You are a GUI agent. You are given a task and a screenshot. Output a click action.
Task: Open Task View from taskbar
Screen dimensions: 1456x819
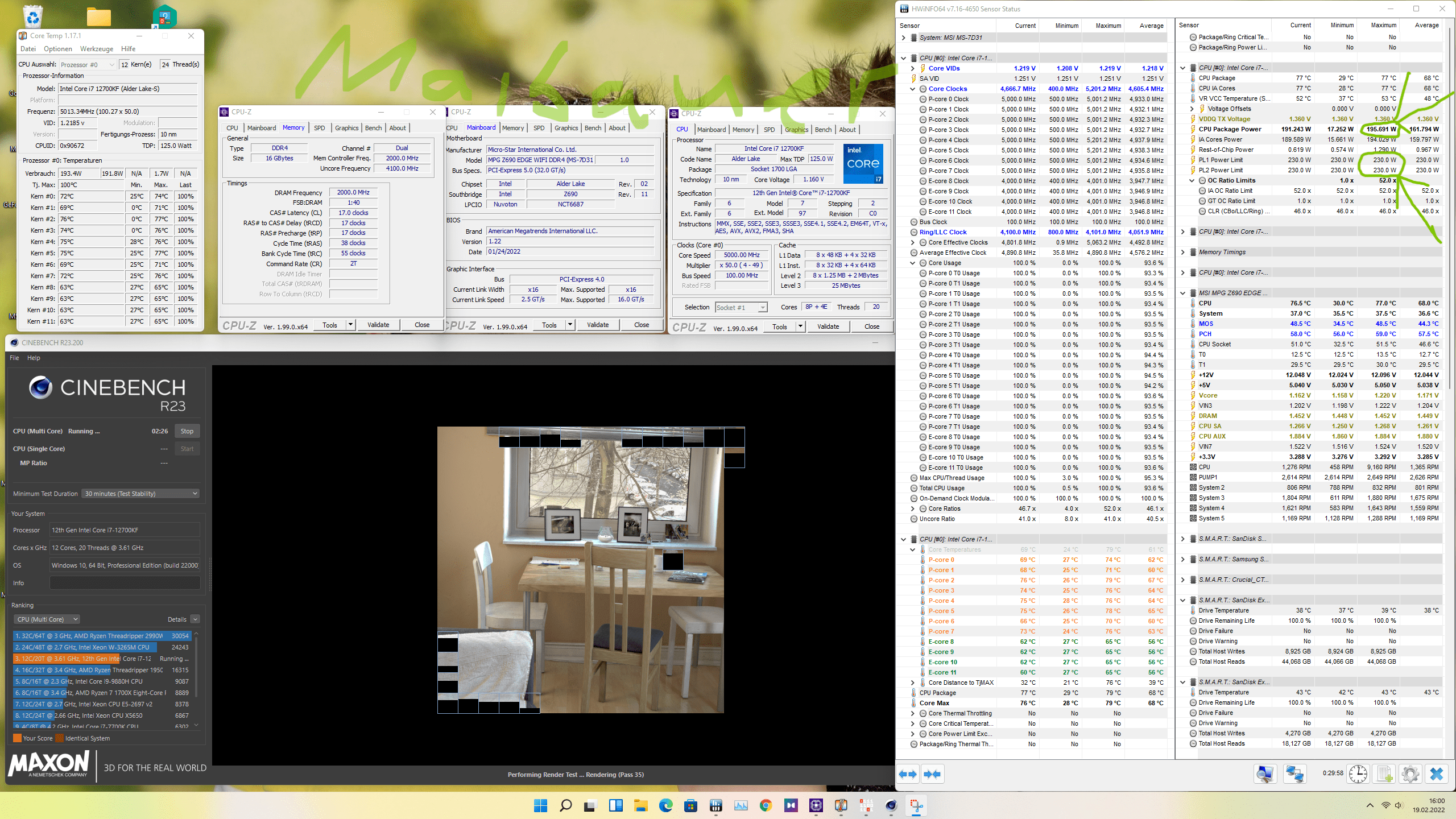click(590, 805)
